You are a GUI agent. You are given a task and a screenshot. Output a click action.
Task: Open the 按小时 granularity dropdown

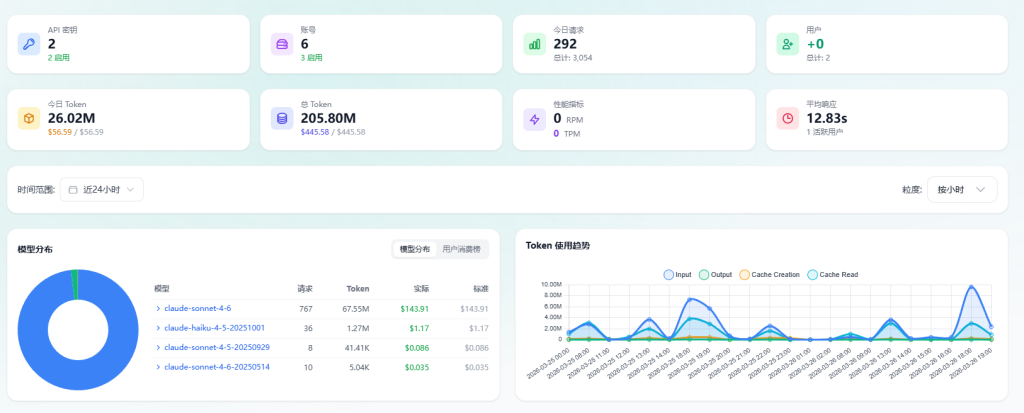click(x=962, y=190)
